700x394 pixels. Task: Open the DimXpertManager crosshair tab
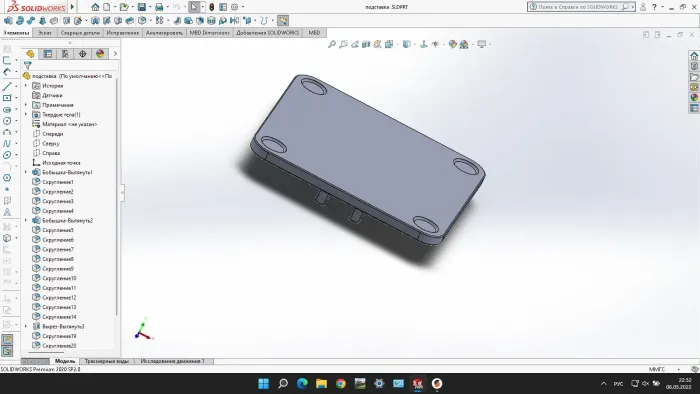[83, 54]
